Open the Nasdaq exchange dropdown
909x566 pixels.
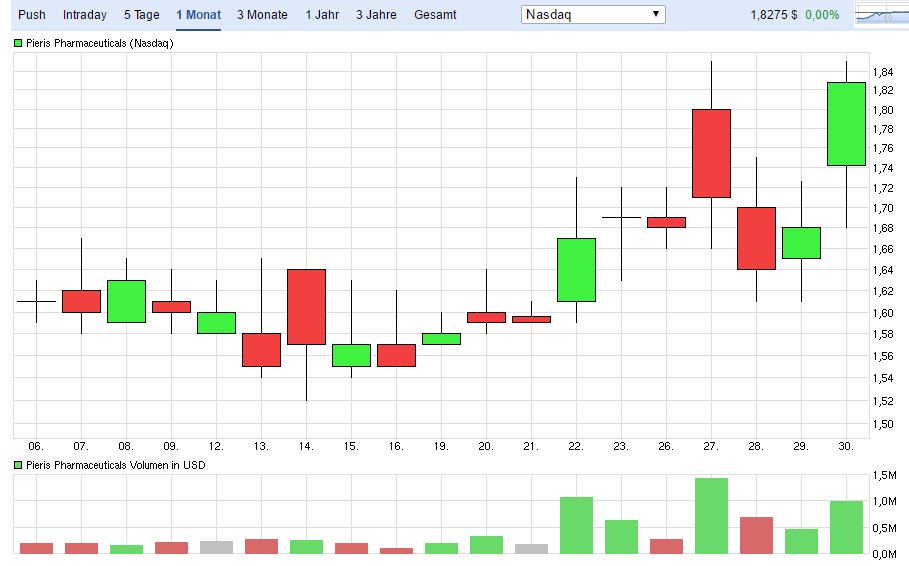(593, 15)
